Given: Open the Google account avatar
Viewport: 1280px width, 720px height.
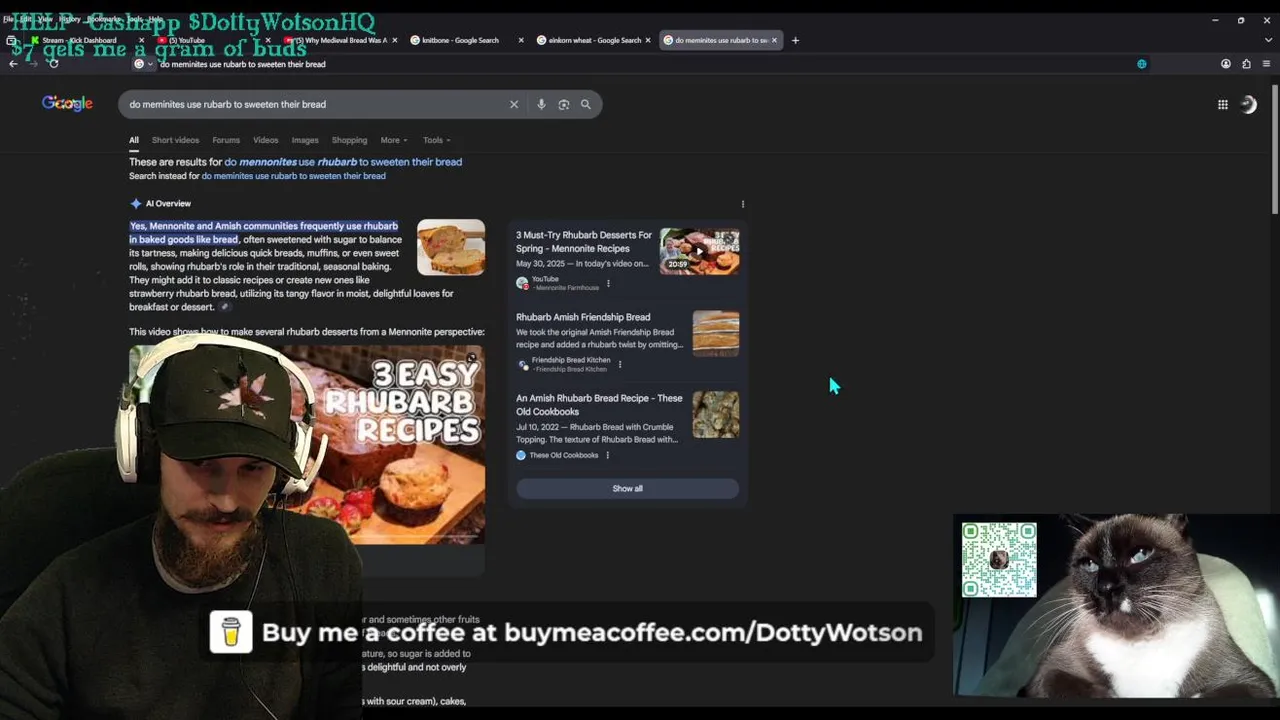Looking at the screenshot, I should pos(1248,104).
